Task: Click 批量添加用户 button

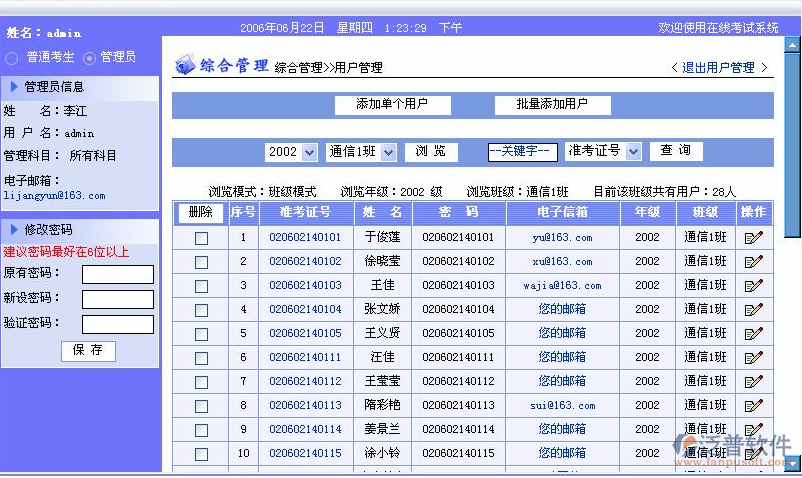Action: (x=552, y=105)
